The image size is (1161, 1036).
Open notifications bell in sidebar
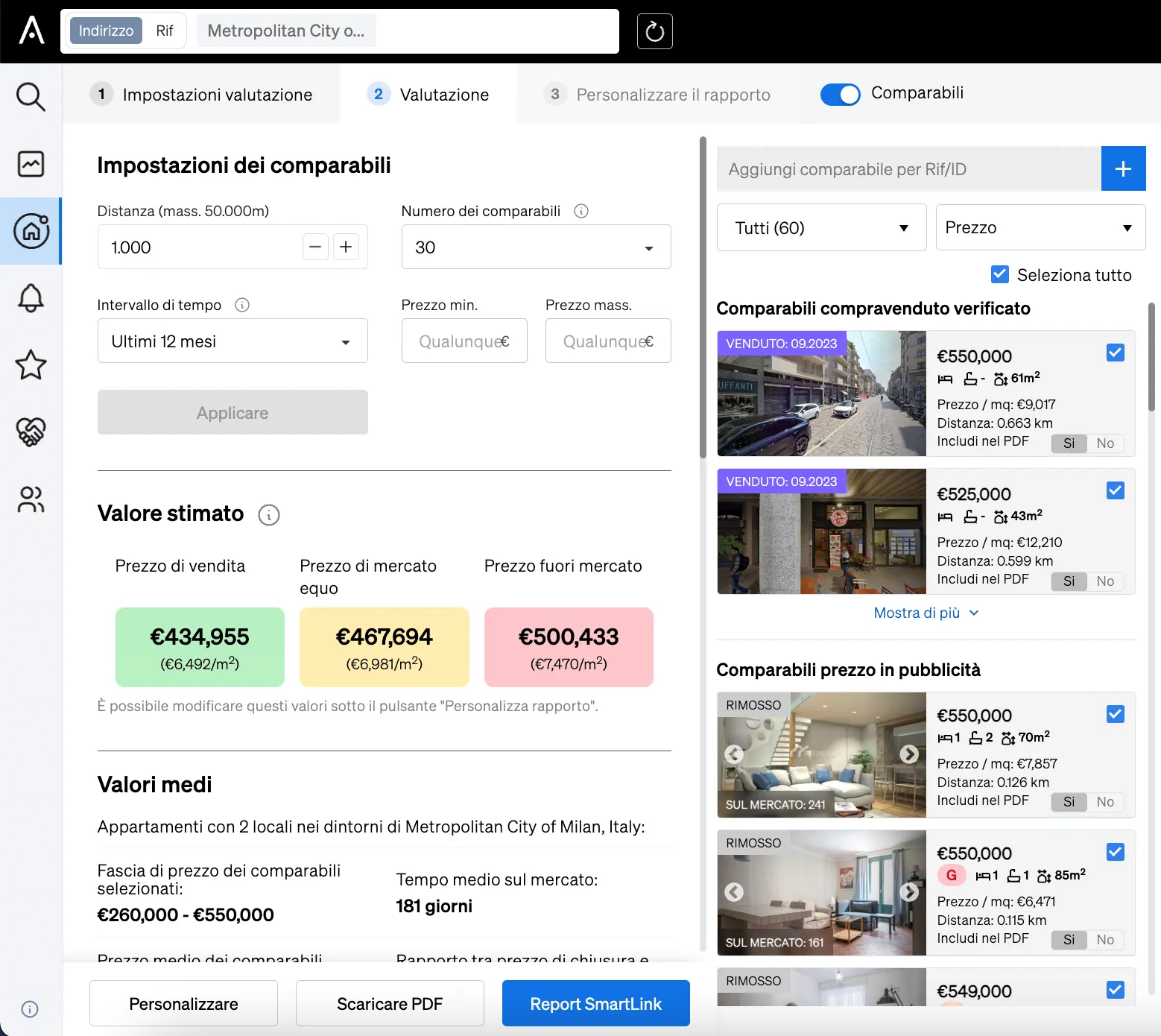tap(31, 298)
